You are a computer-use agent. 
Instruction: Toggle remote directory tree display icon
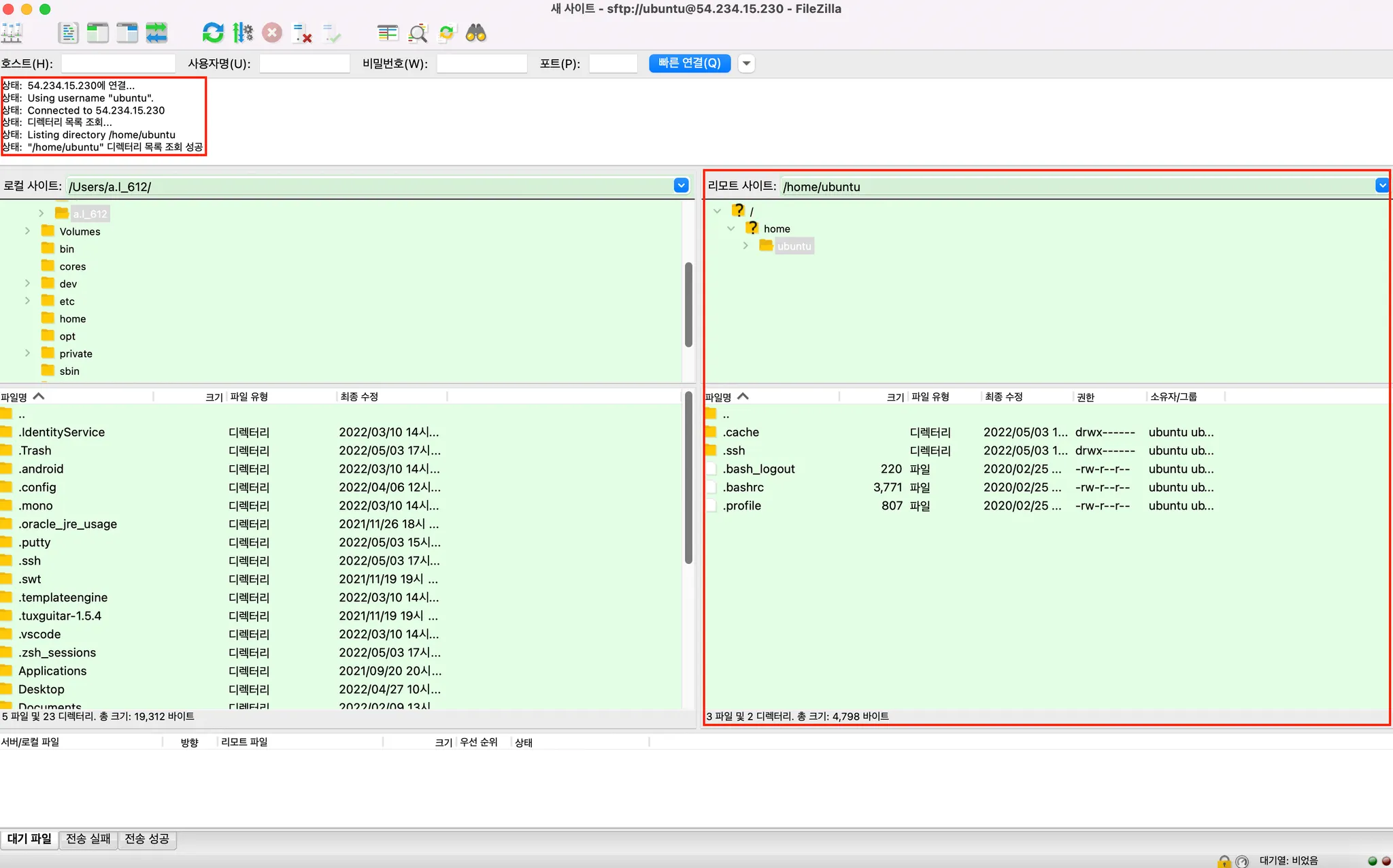pos(127,33)
